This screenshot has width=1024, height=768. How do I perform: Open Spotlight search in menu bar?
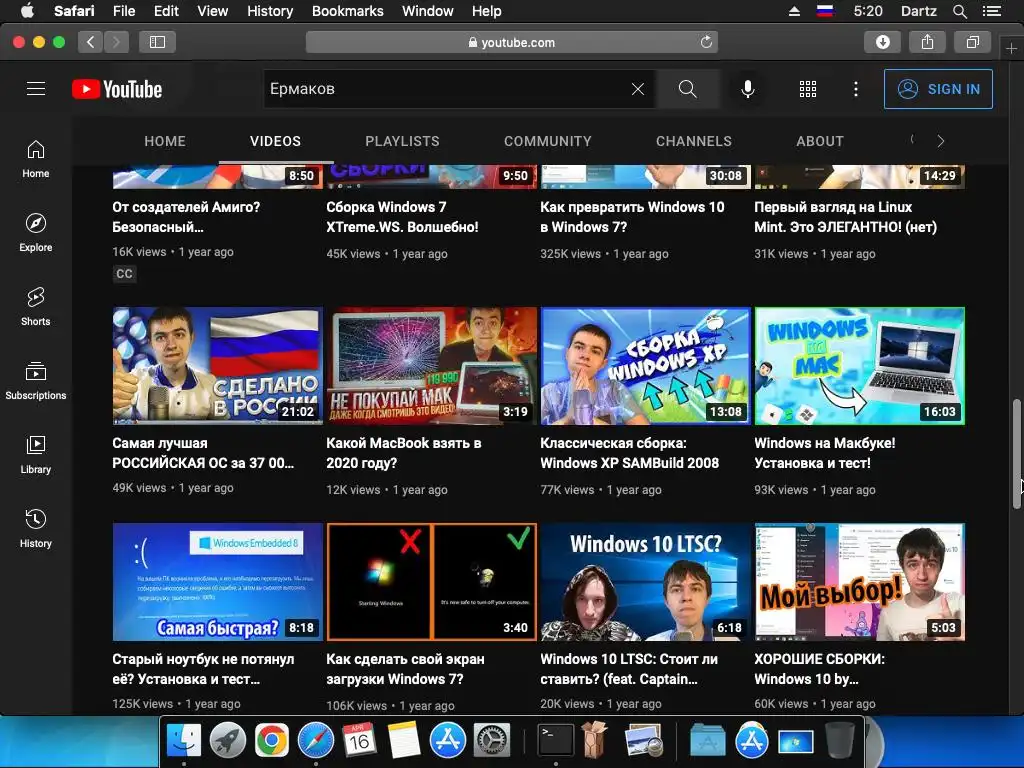(959, 11)
